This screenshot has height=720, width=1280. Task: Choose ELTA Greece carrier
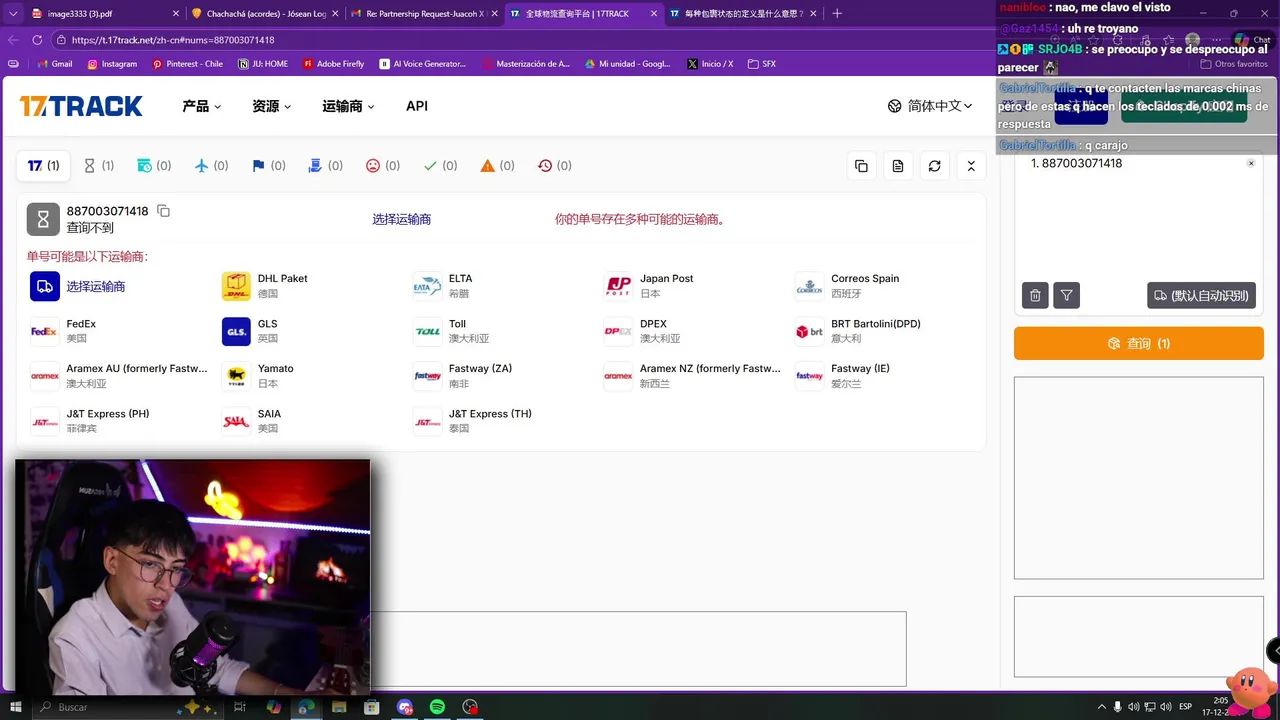point(443,286)
